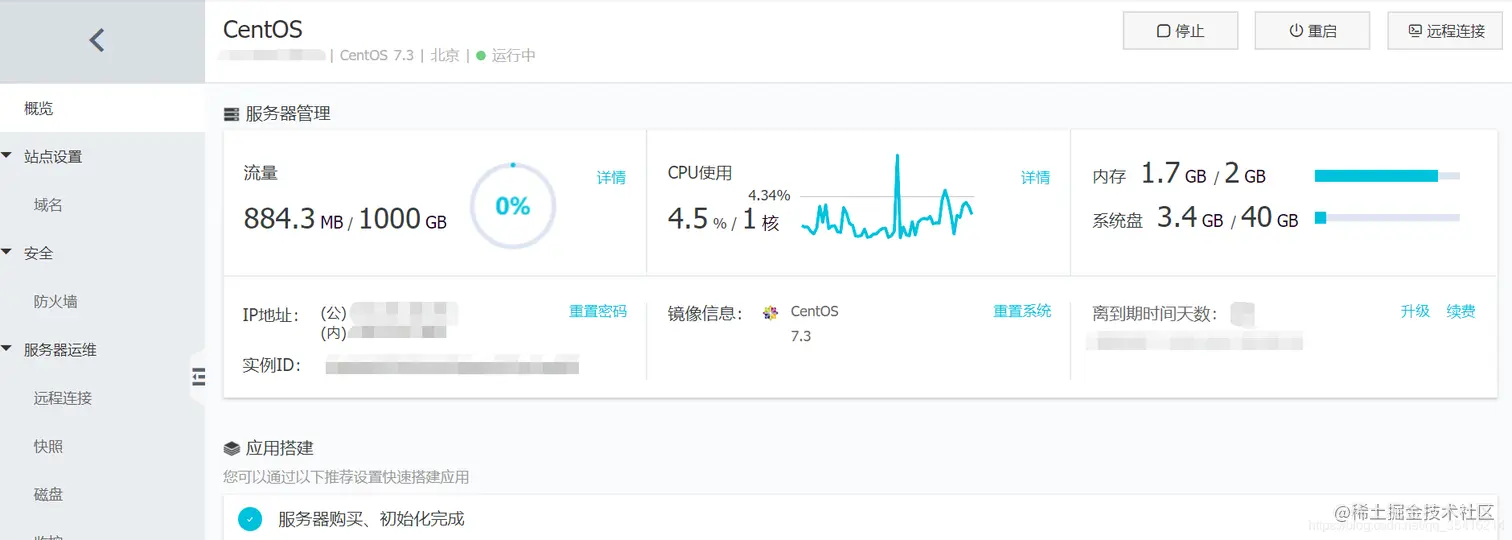Click the 4.5 % CPU value
The image size is (1512, 540).
click(x=697, y=218)
